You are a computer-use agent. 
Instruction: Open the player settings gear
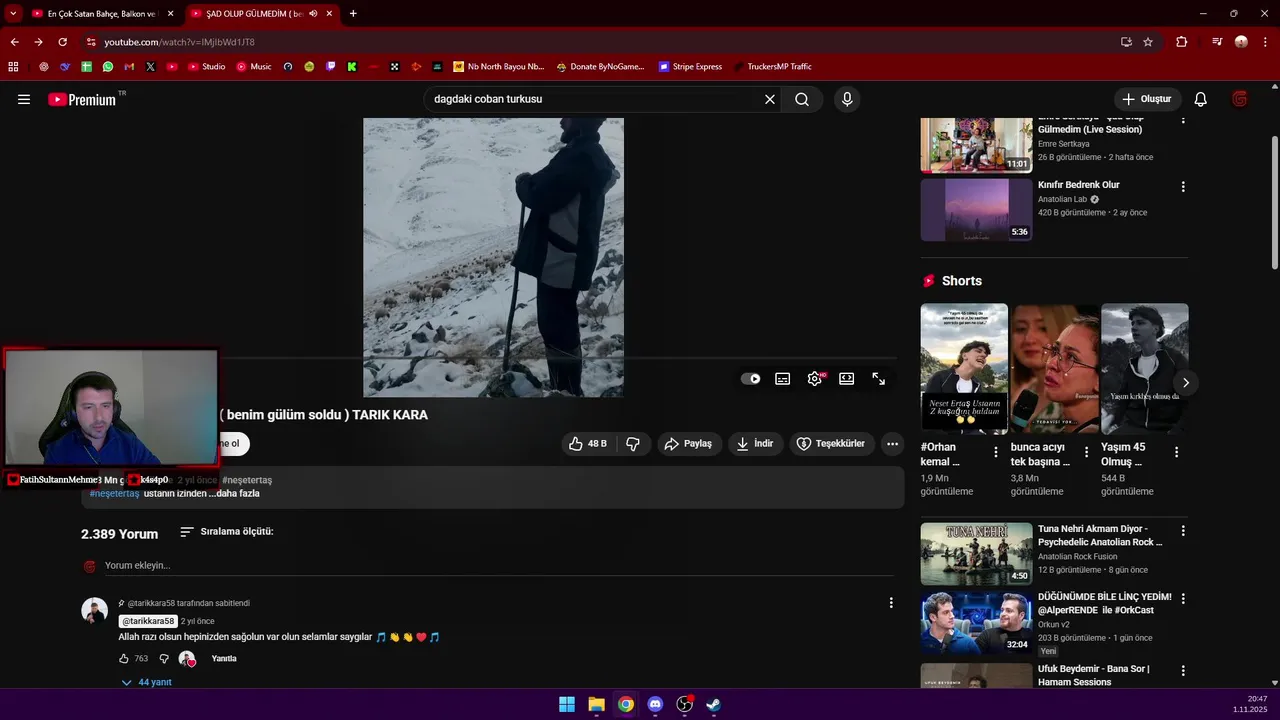pos(815,379)
